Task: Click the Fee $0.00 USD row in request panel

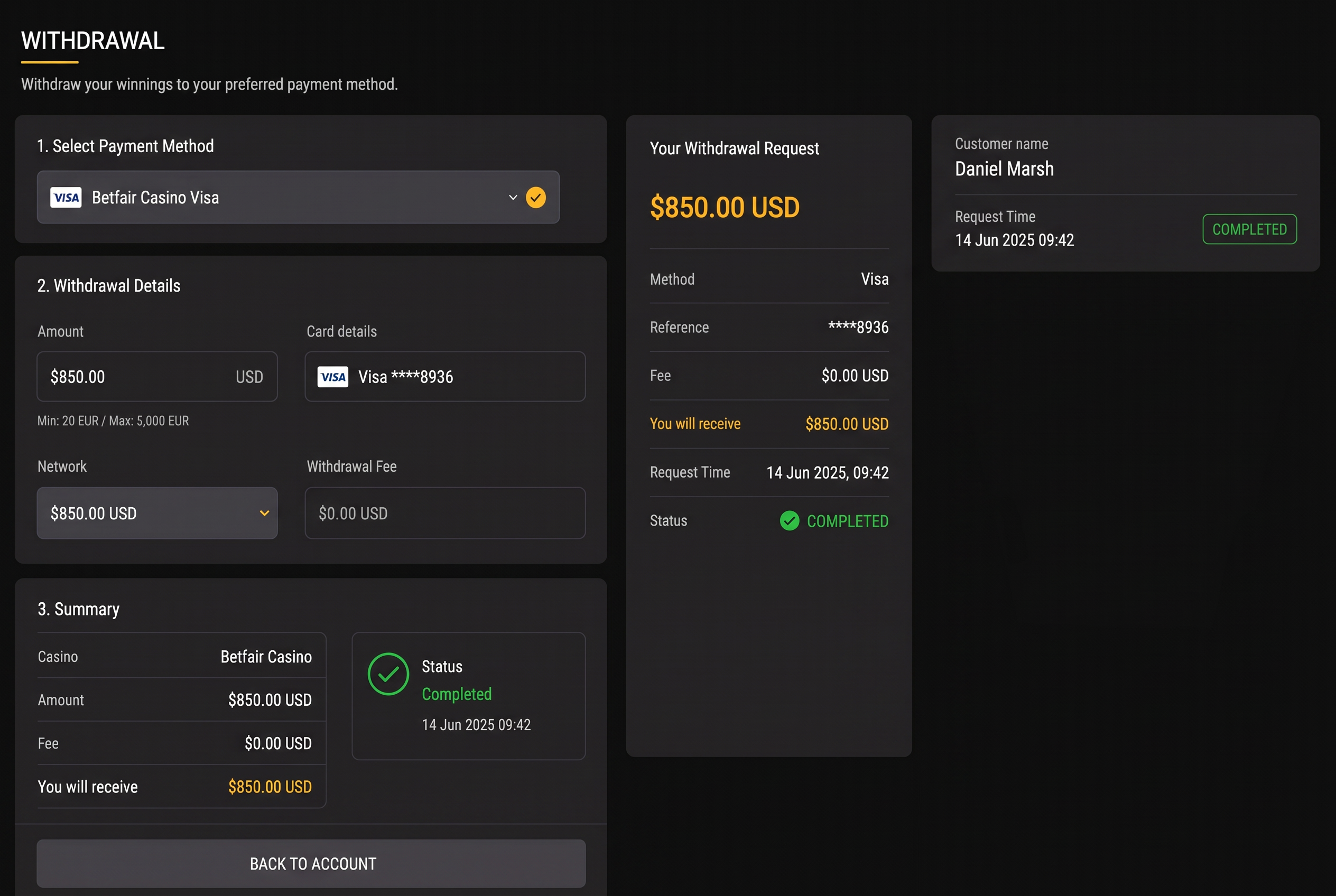Action: pyautogui.click(x=769, y=376)
